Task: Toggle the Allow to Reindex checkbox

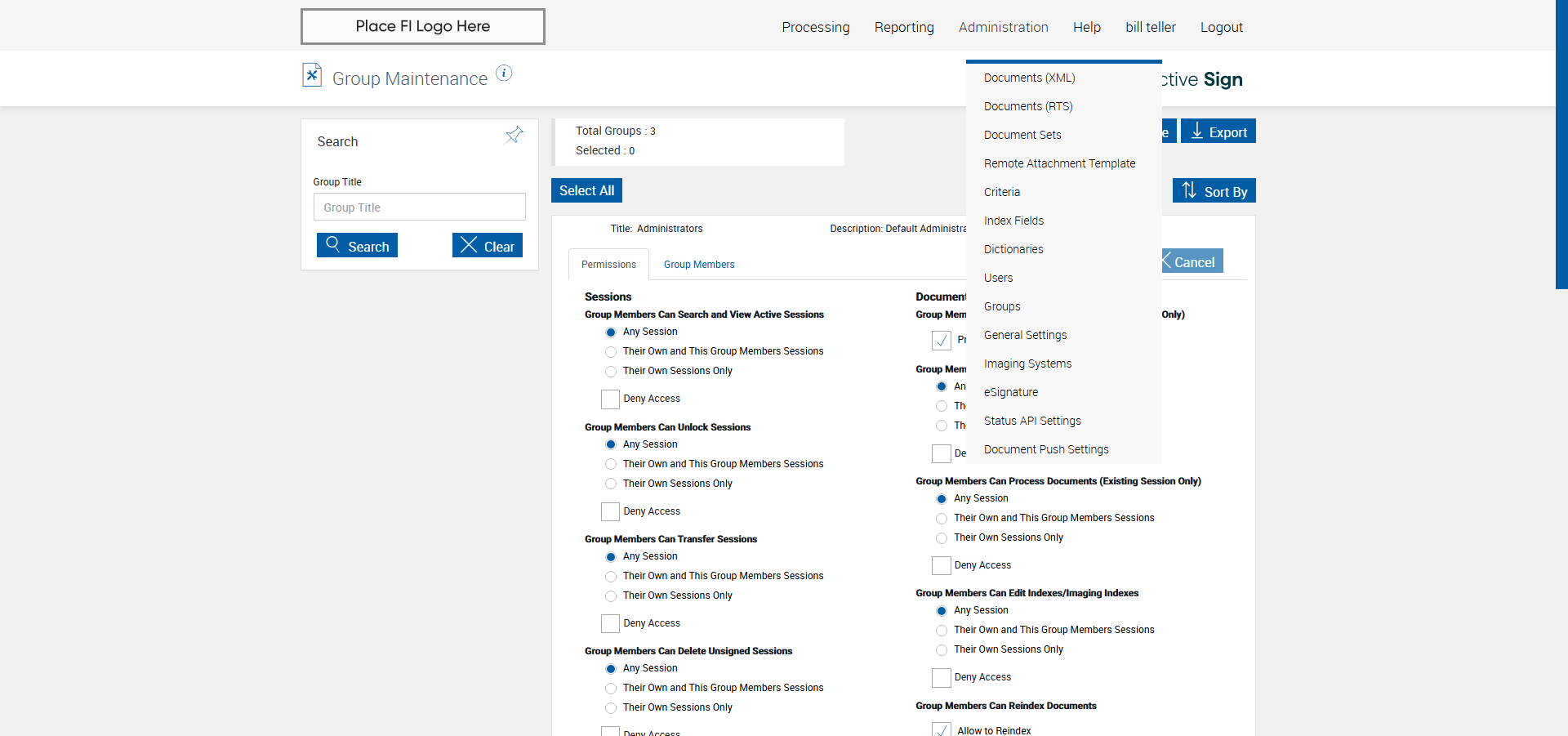Action: [x=942, y=730]
